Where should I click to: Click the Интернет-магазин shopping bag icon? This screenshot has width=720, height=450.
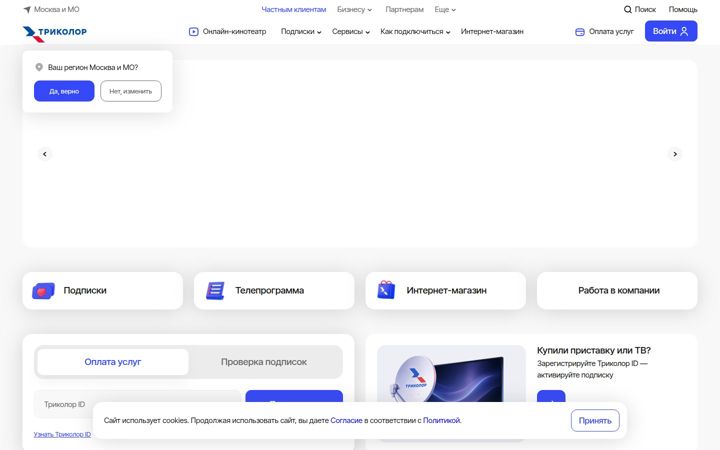[x=386, y=290]
